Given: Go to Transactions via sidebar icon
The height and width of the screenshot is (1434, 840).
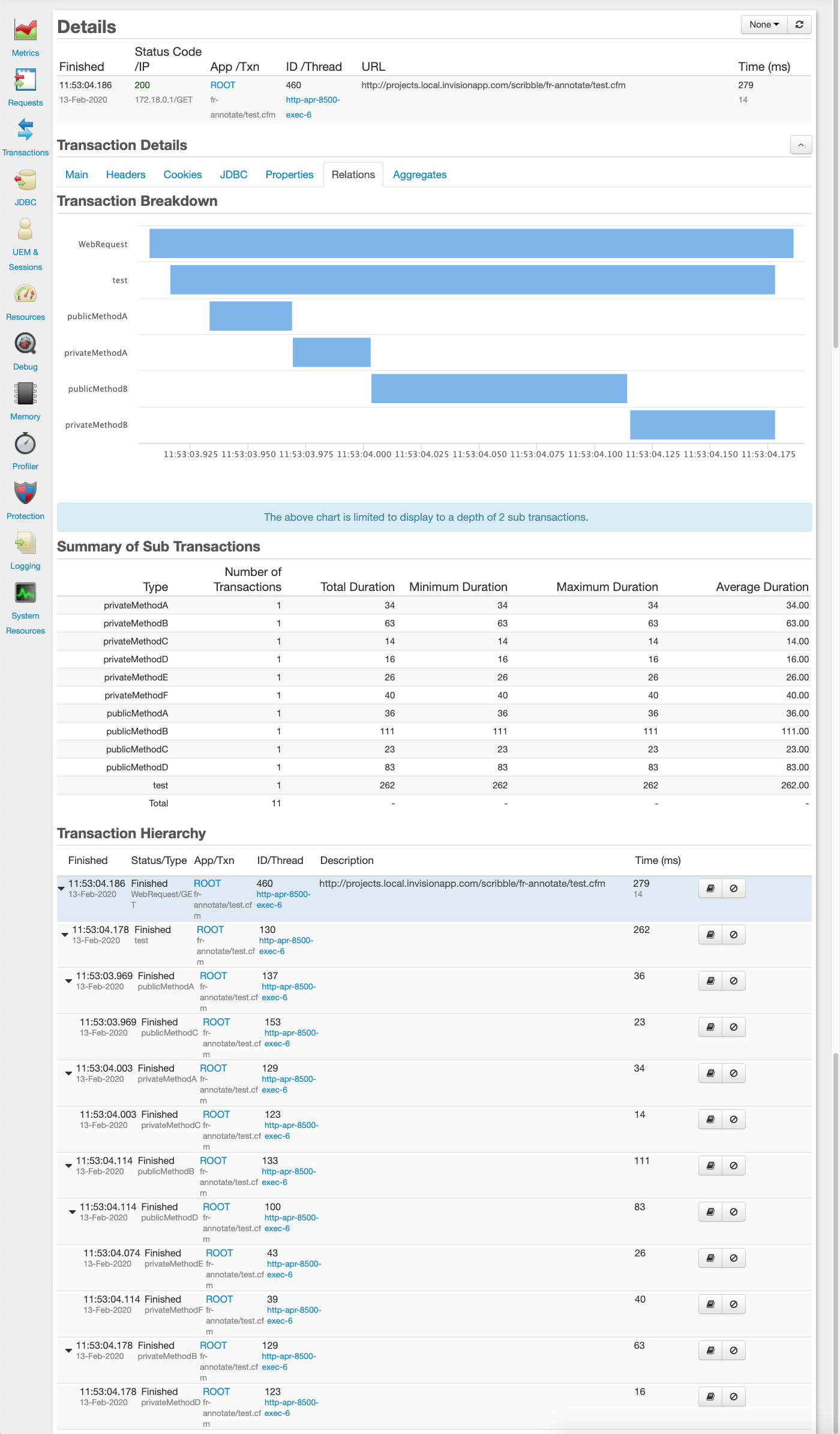Looking at the screenshot, I should (x=25, y=130).
